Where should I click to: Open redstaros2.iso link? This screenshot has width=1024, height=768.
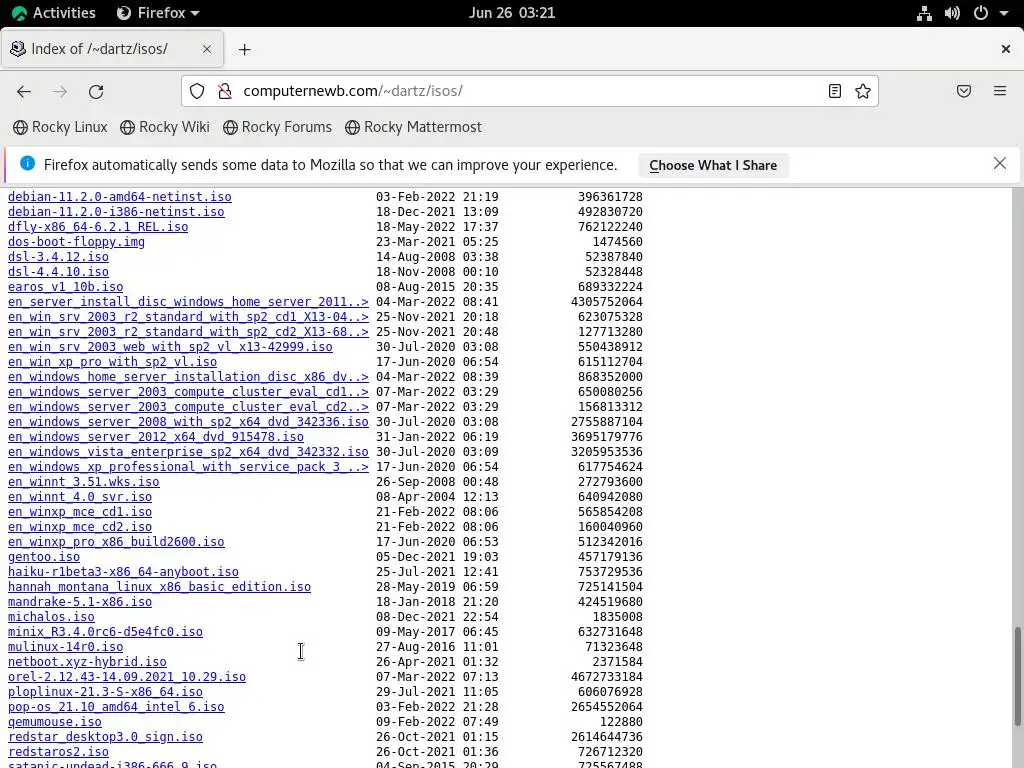(58, 752)
